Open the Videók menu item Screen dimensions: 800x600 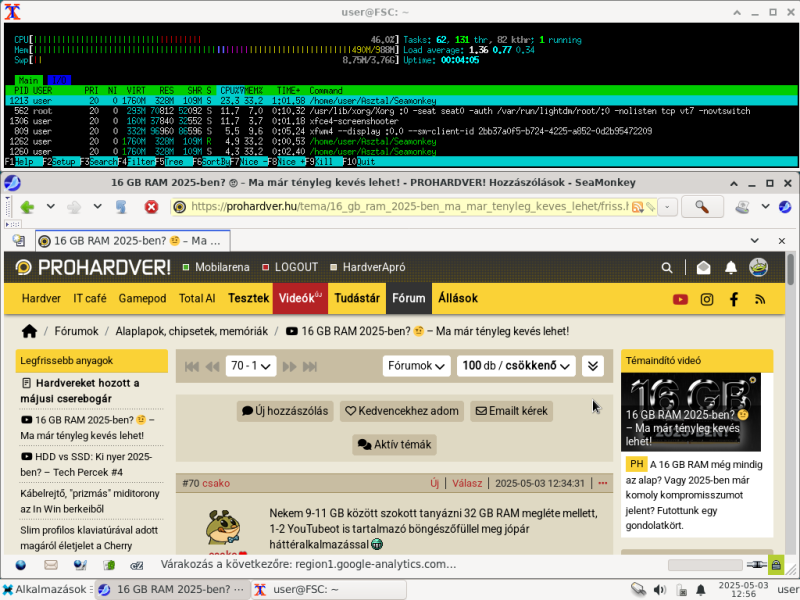(x=300, y=298)
